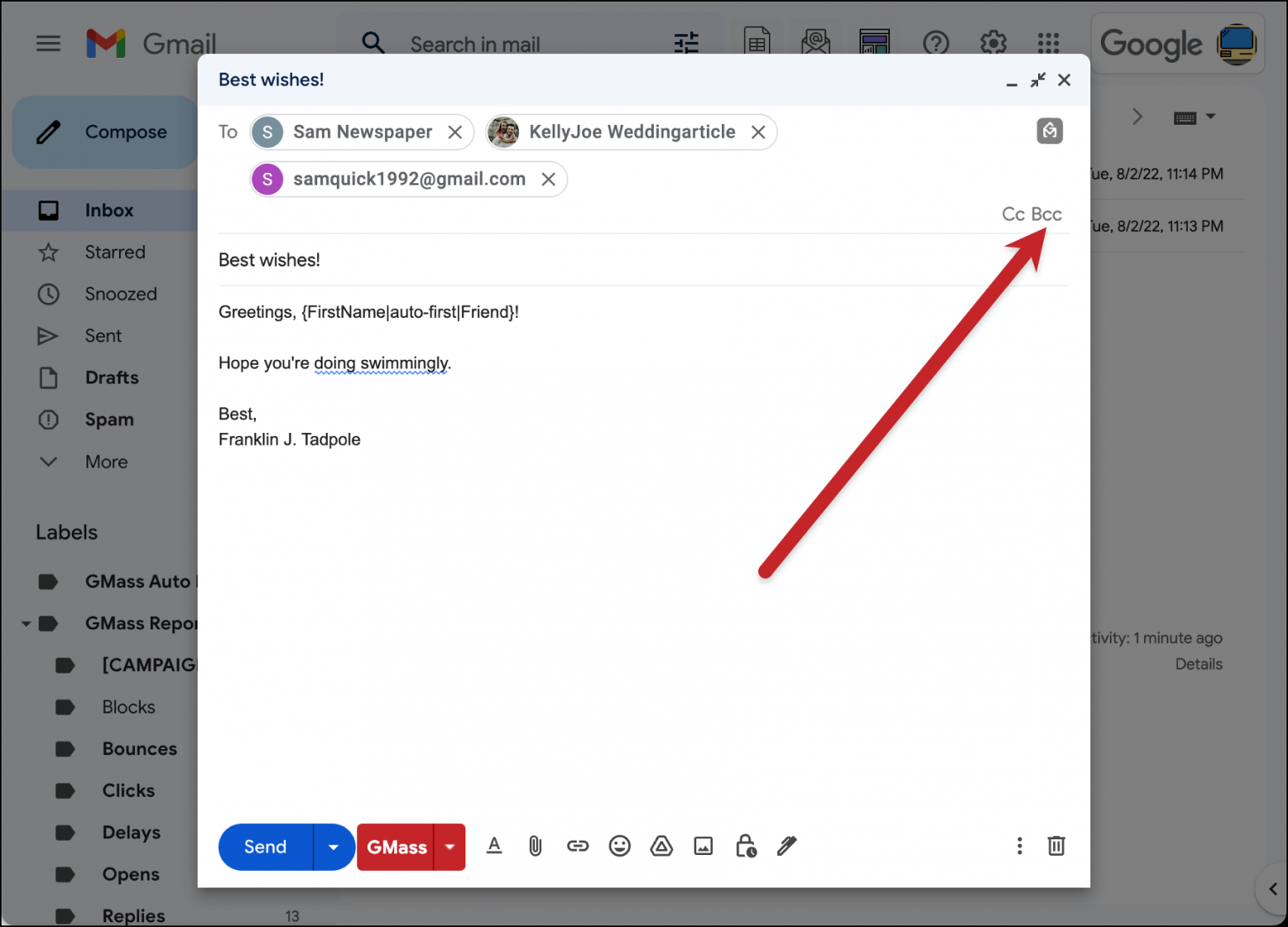Attach a file using the paperclip icon
1288x927 pixels.
(535, 846)
